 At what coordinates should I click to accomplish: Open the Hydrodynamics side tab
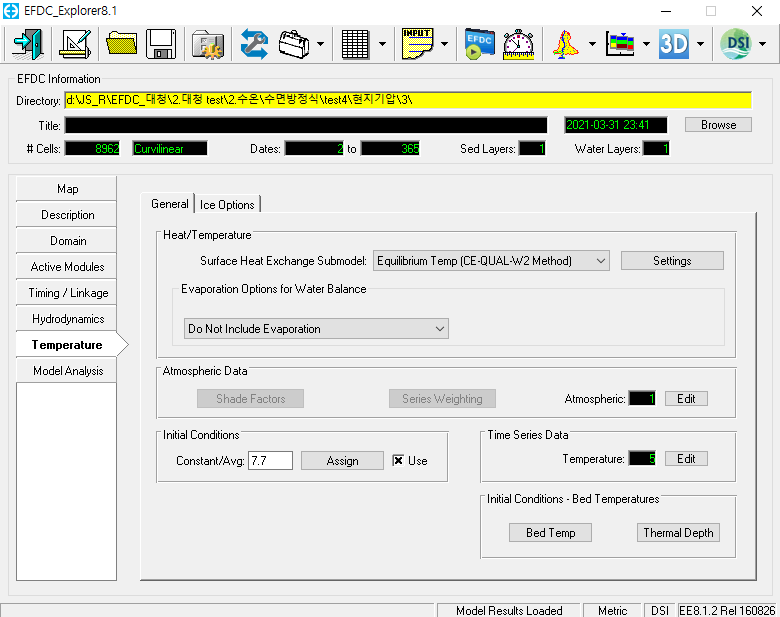(x=67, y=319)
